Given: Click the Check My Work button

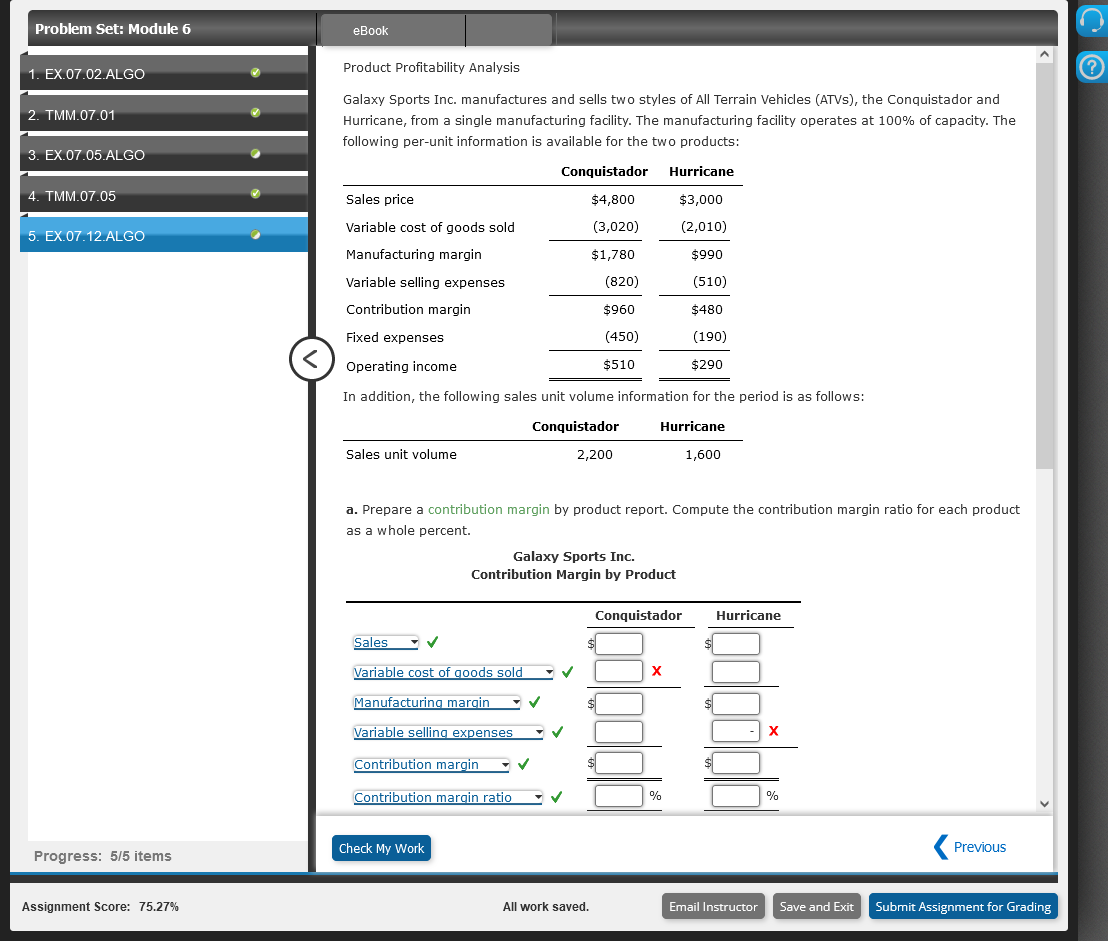Looking at the screenshot, I should (381, 847).
